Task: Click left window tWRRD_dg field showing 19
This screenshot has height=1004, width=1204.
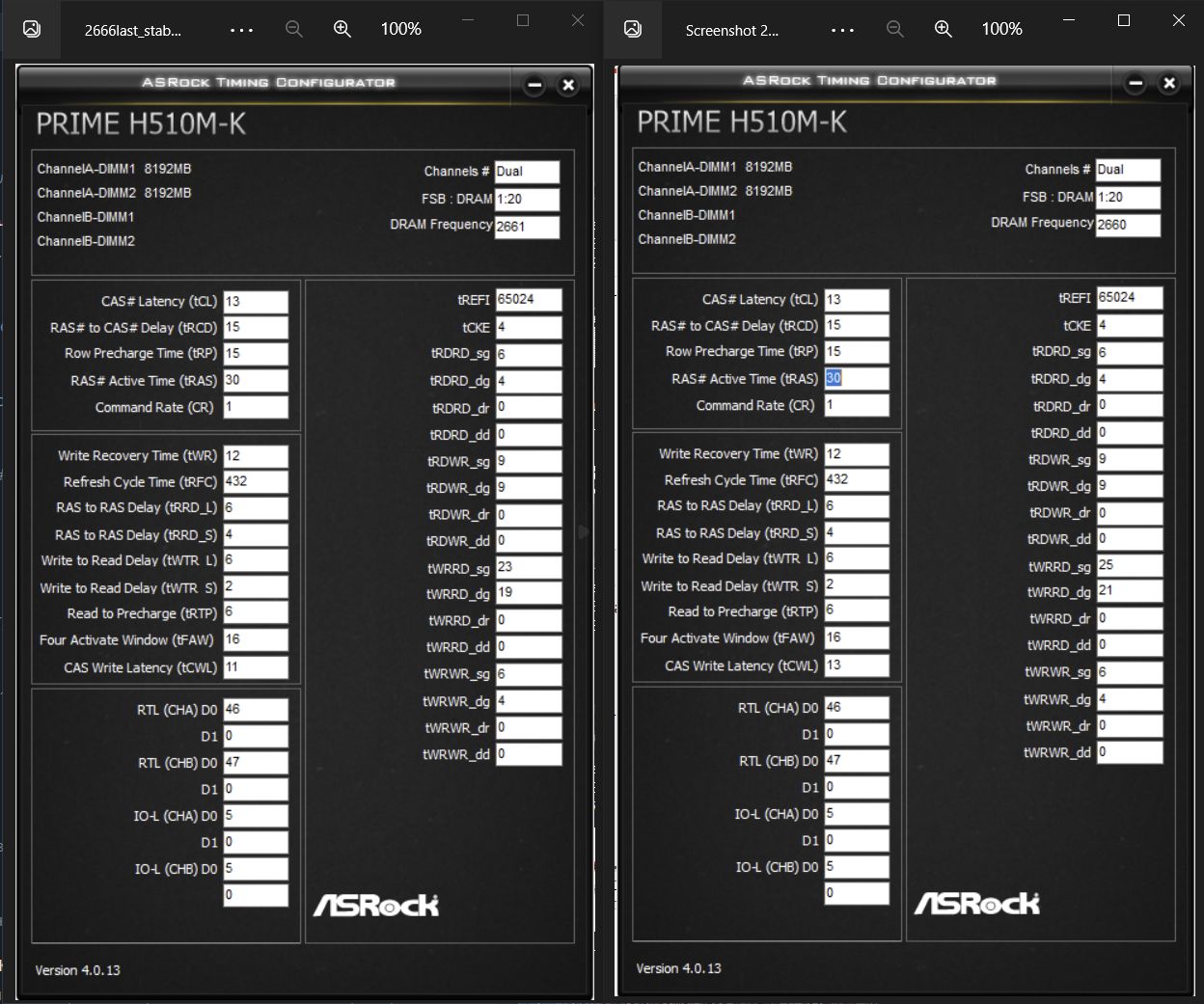Action: [529, 593]
